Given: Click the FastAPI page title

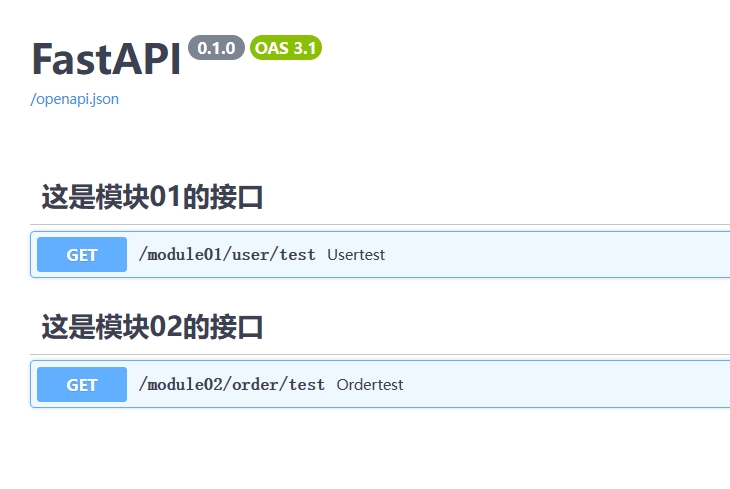Looking at the screenshot, I should click(106, 60).
